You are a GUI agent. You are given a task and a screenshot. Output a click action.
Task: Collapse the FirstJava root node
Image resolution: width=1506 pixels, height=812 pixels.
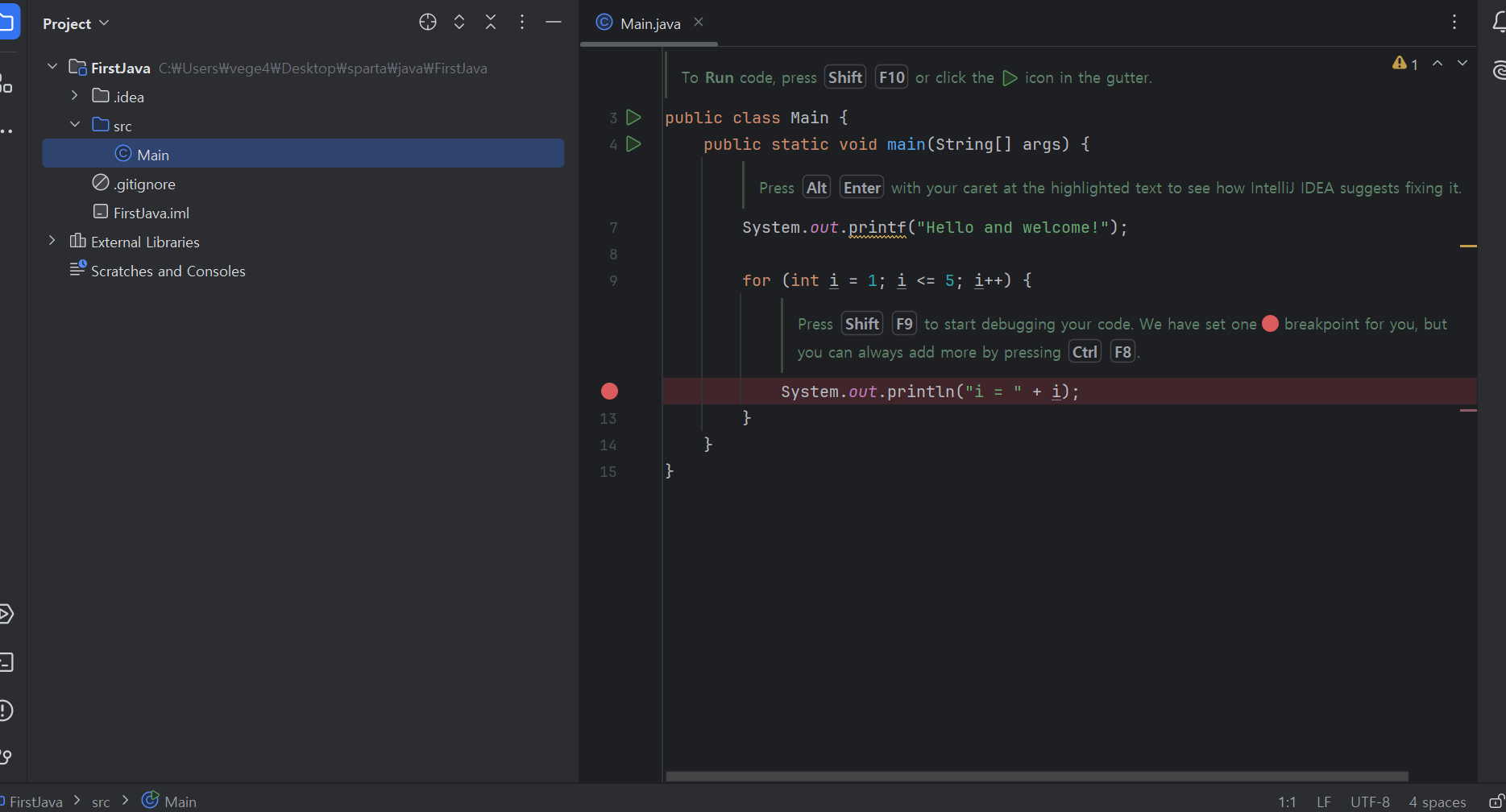click(52, 67)
